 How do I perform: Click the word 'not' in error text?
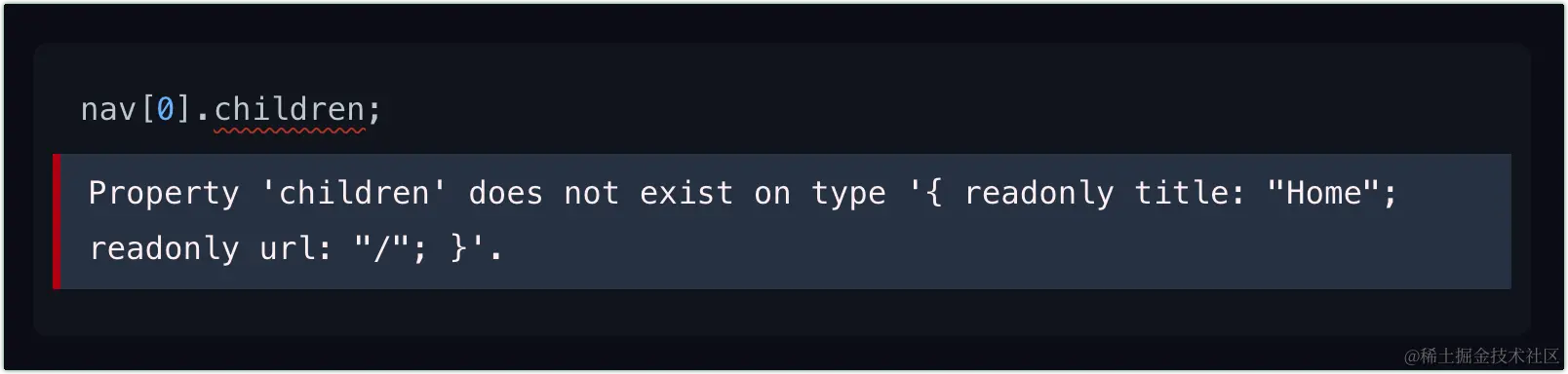click(591, 193)
